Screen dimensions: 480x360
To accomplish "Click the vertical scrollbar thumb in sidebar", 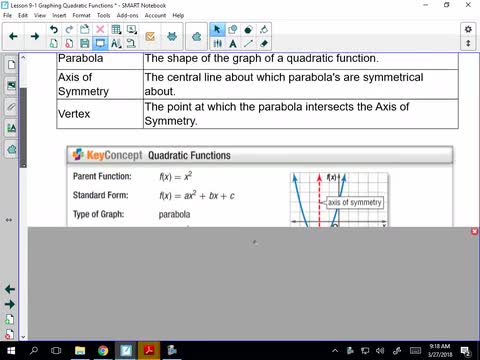I will click(x=23, y=127).
